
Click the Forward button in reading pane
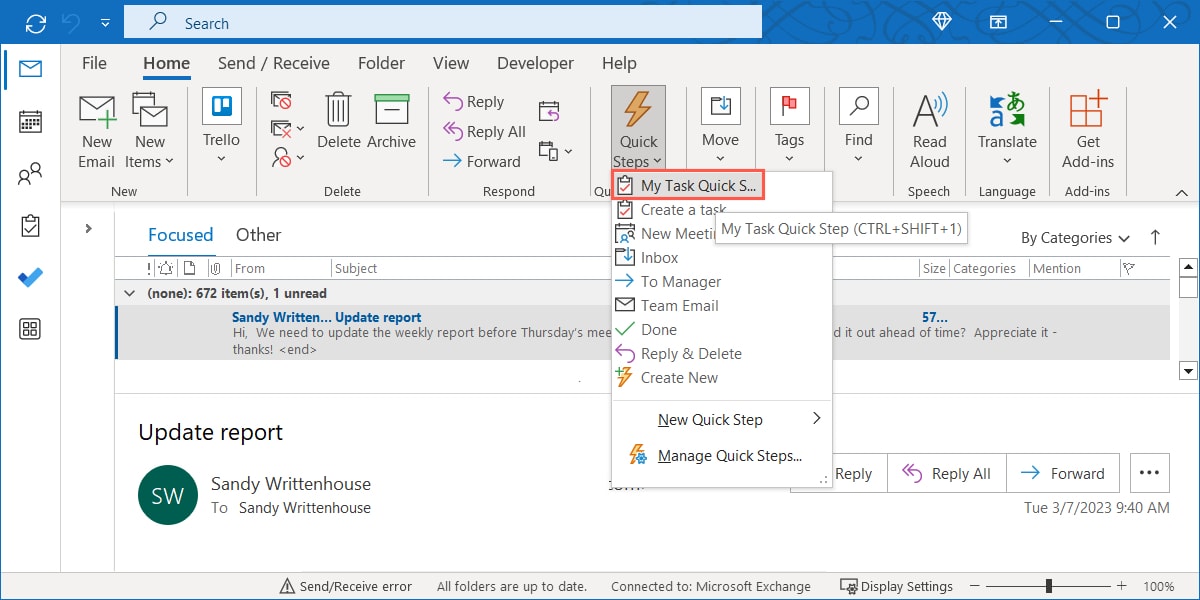click(1063, 474)
